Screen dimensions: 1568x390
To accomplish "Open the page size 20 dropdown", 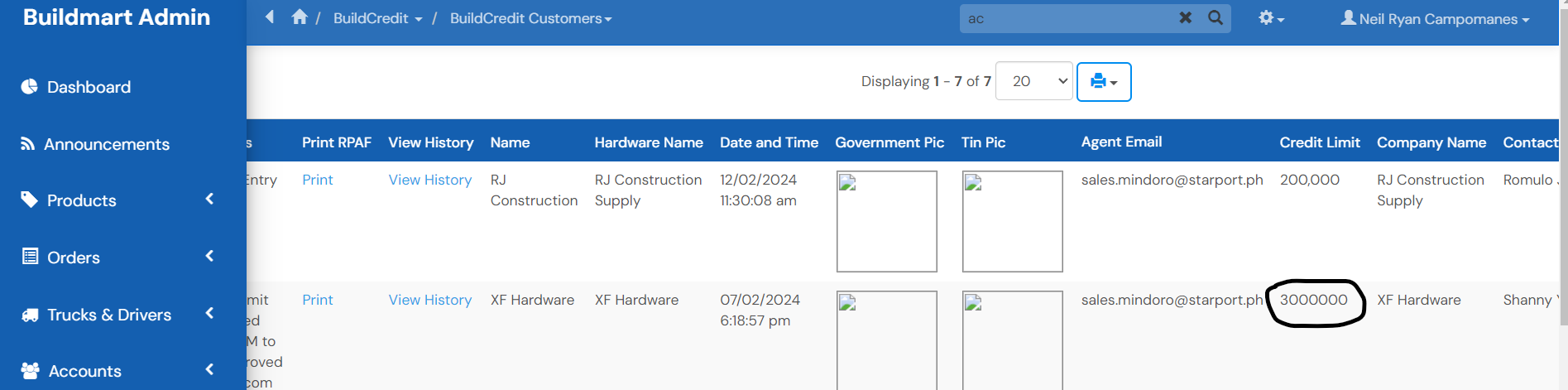I will tap(1033, 81).
